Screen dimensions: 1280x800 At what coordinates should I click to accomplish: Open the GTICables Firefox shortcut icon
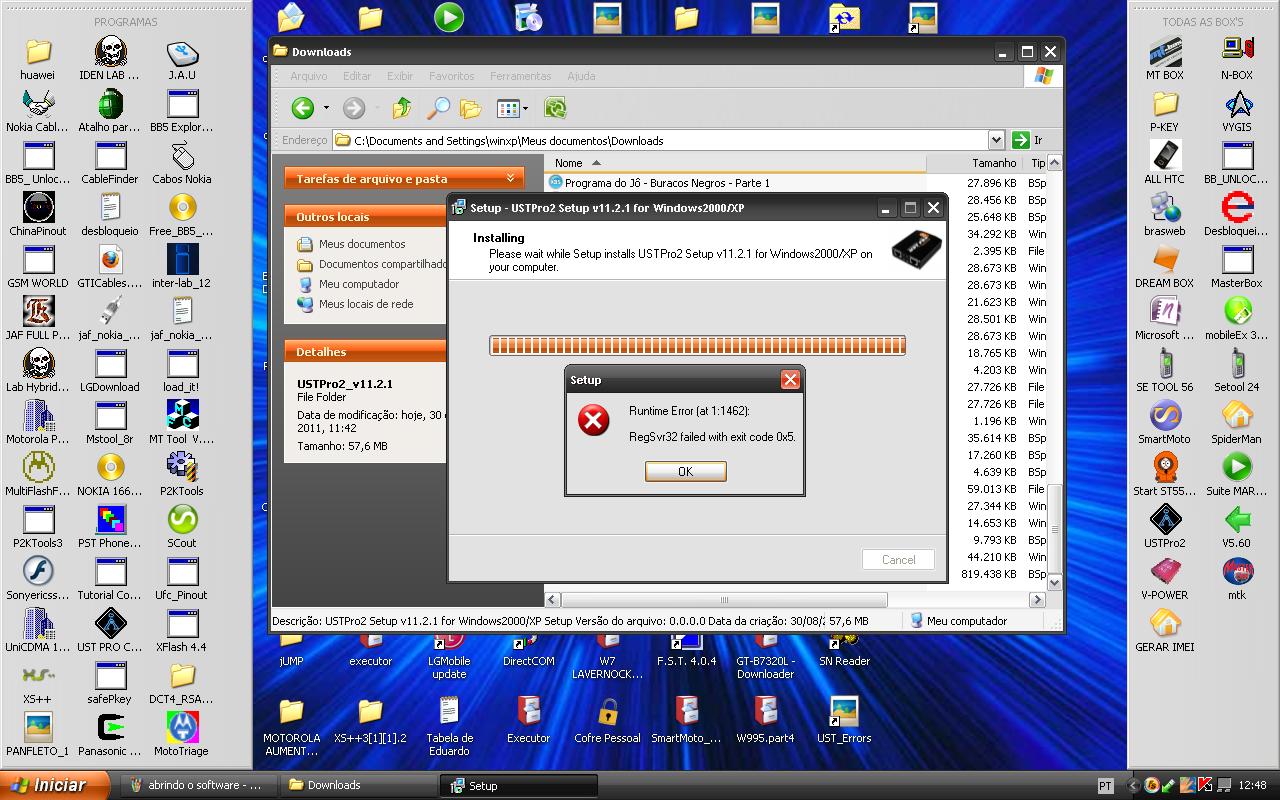(110, 268)
